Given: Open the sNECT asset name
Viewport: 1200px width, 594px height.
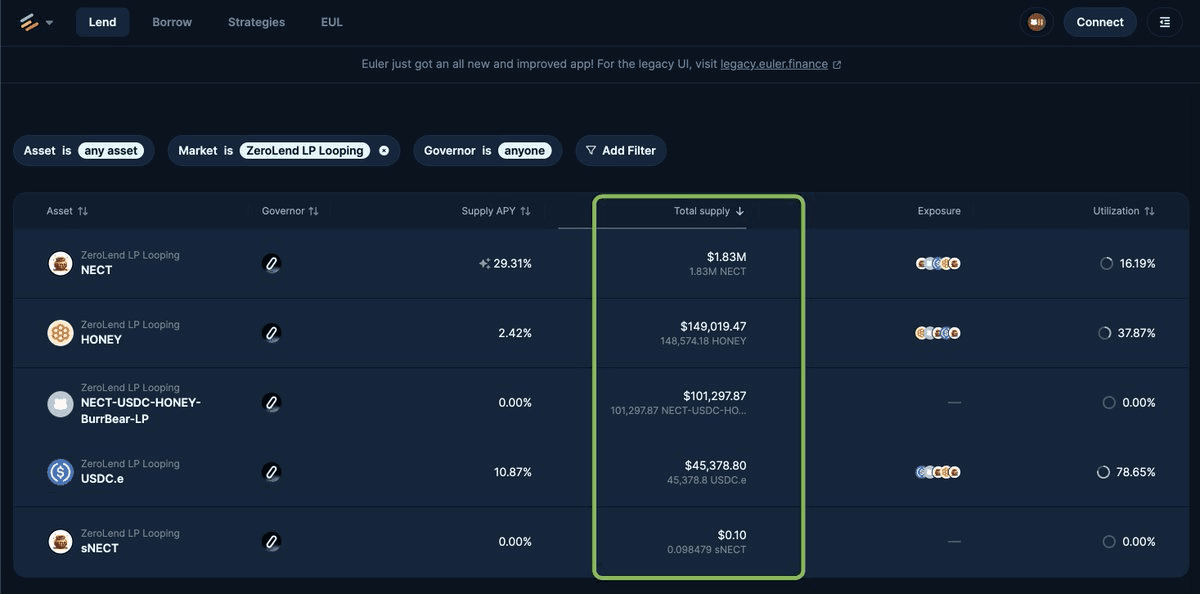Looking at the screenshot, I should [x=100, y=548].
